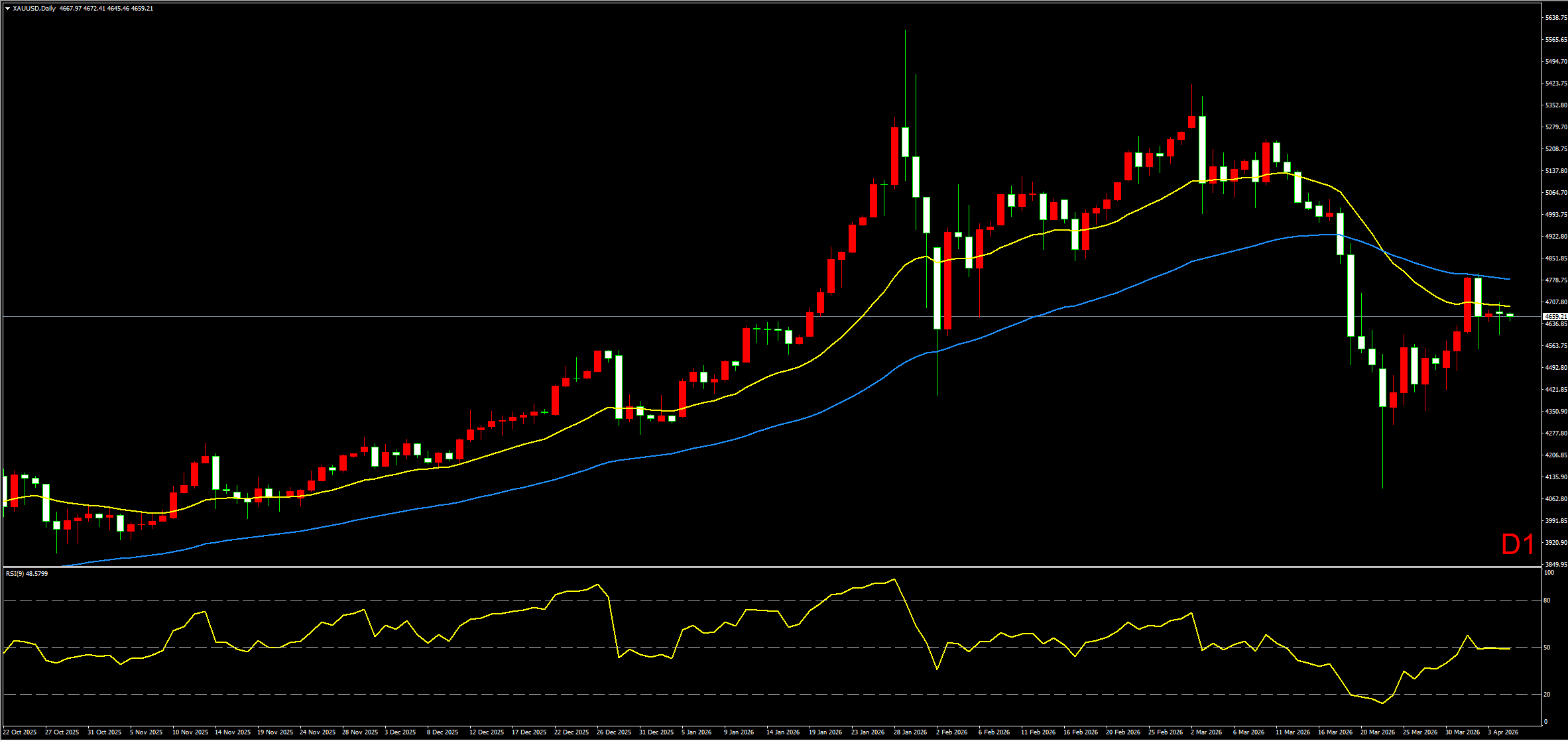Click the 19 Jan 2026 date label
Image resolution: width=1568 pixels, height=741 pixels.
(825, 732)
